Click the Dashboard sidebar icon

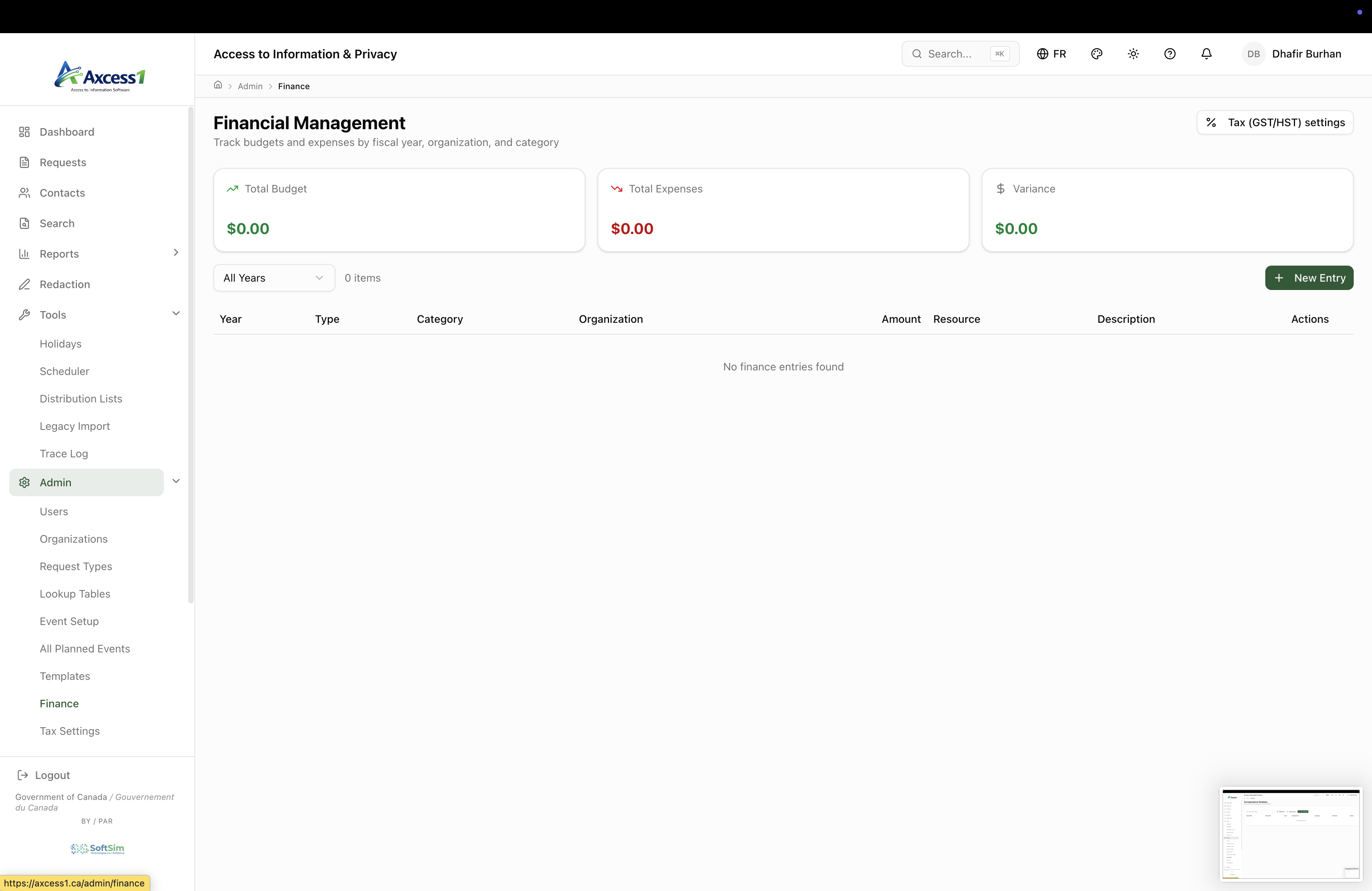[24, 132]
